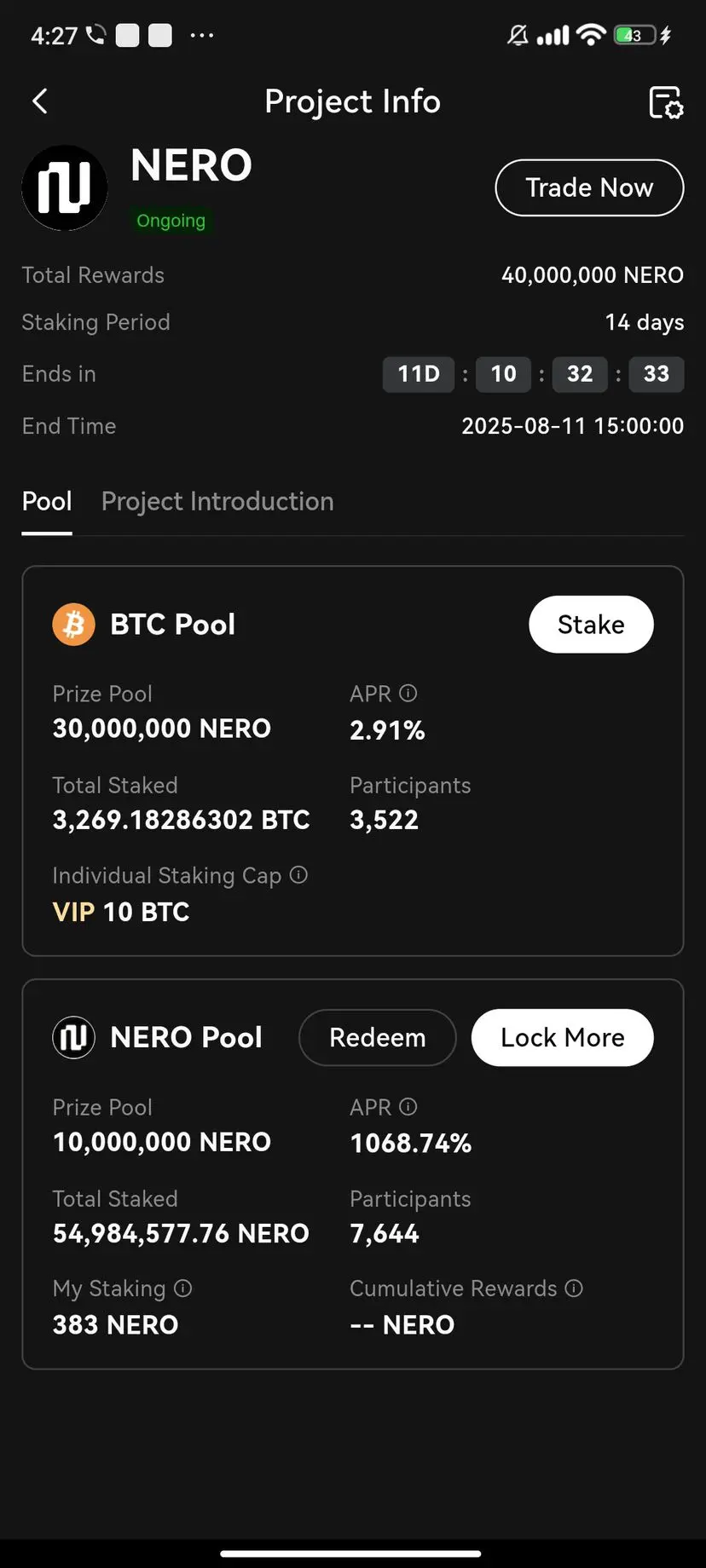Redeem from the NERO Pool
This screenshot has height=1568, width=706.
click(378, 1038)
